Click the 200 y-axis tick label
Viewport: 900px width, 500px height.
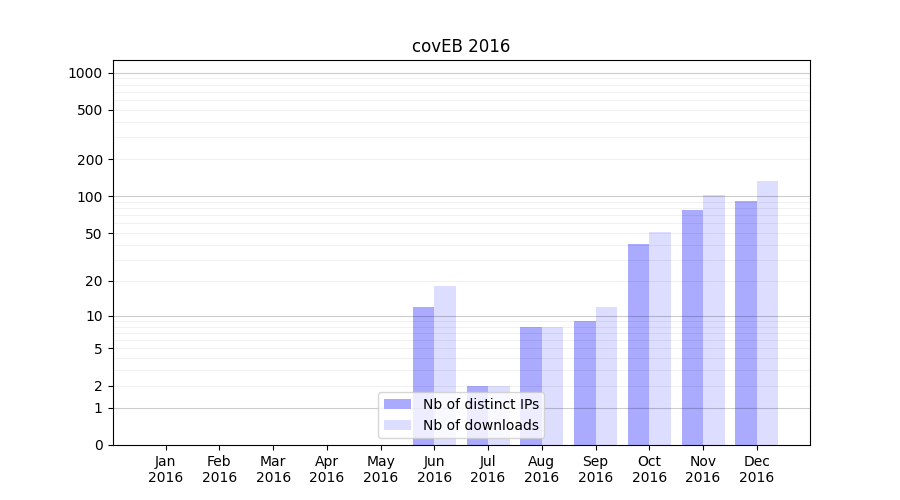(90, 160)
